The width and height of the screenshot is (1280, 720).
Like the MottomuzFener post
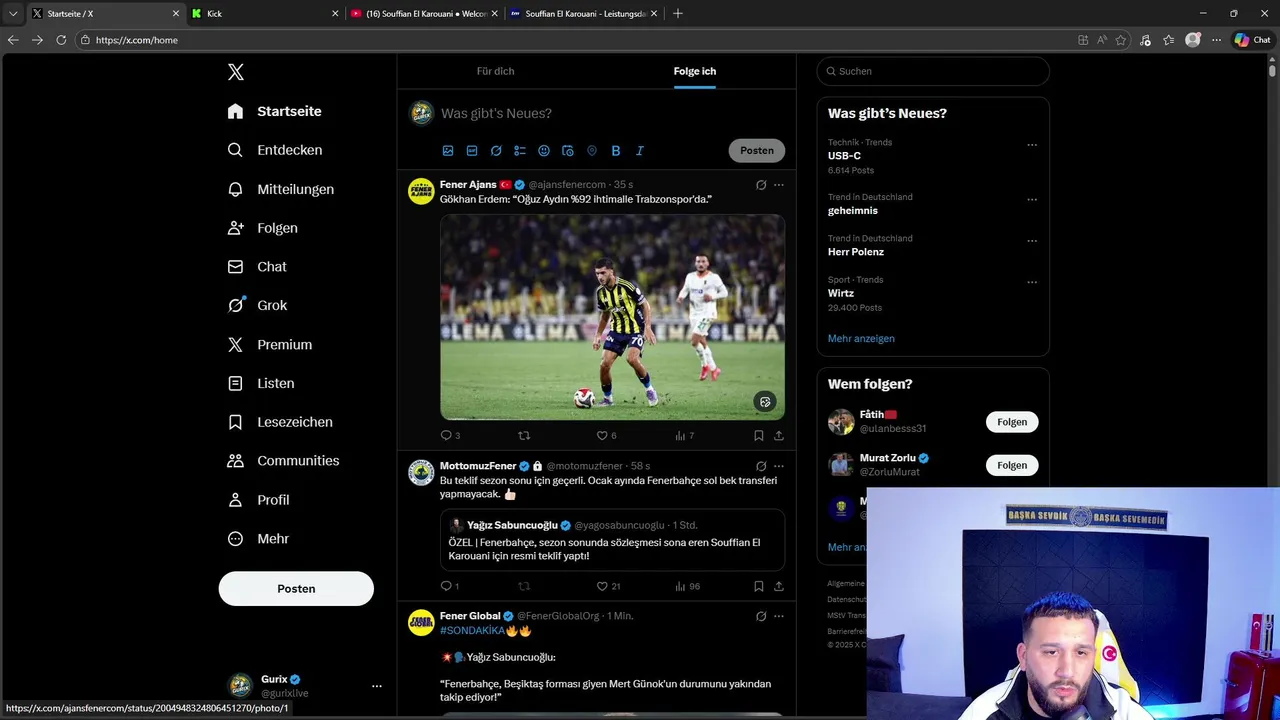(x=602, y=587)
